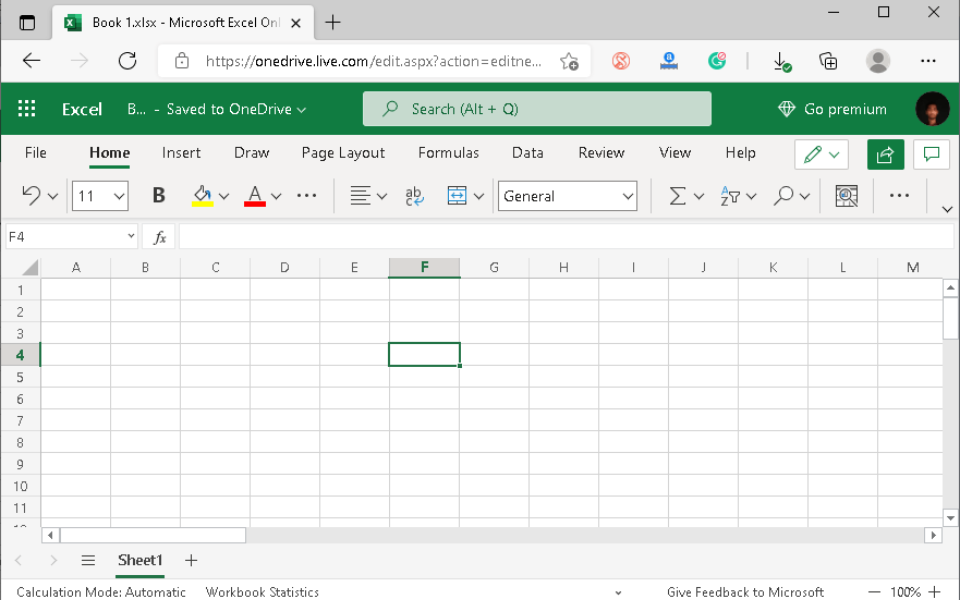Image resolution: width=960 pixels, height=600 pixels.
Task: Open the account profile picture
Action: 932,109
